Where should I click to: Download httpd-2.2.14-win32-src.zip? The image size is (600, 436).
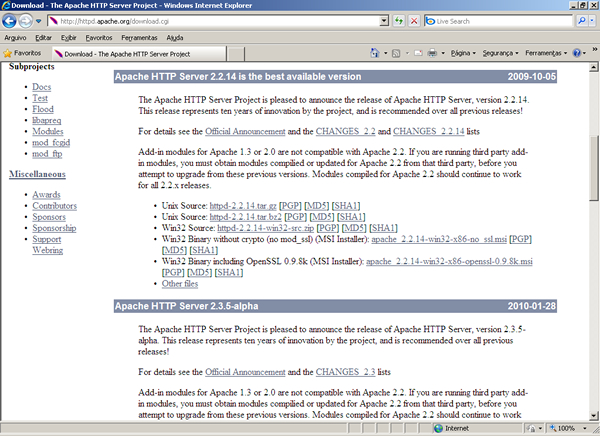click(x=266, y=228)
